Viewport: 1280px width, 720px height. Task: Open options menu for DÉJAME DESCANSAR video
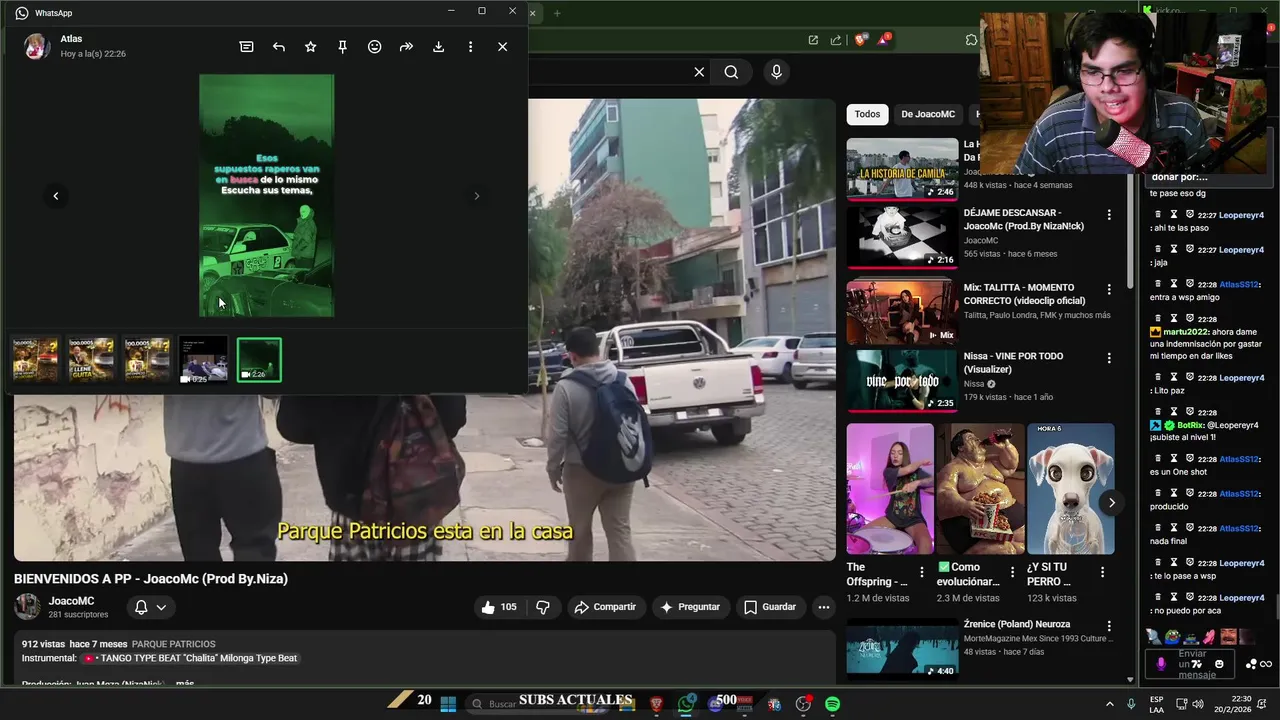1108,215
